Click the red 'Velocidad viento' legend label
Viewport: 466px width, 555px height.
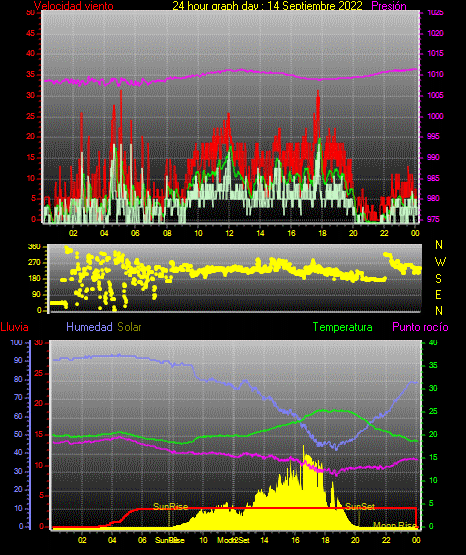[74, 6]
